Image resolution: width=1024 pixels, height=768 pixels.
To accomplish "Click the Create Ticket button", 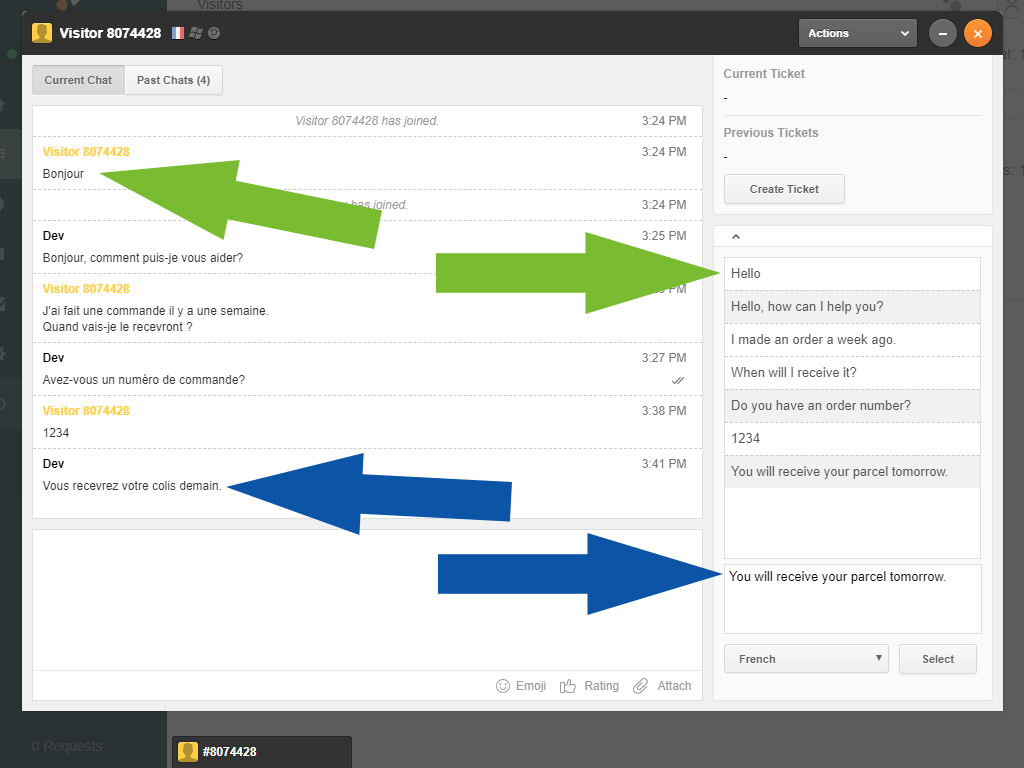I will (x=784, y=189).
